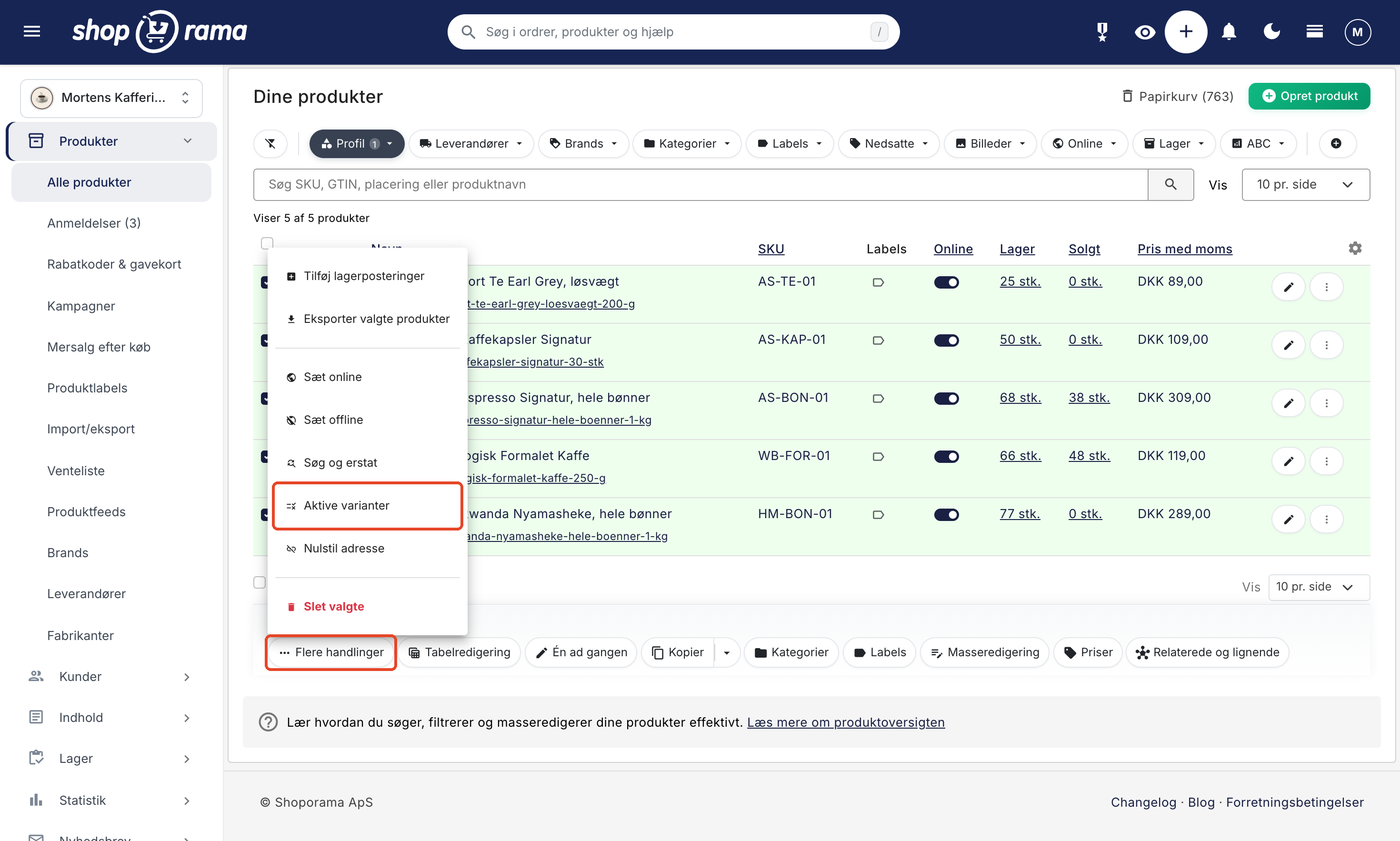Open the Kategorier filter dropdown
This screenshot has width=1400, height=841.
[x=688, y=144]
